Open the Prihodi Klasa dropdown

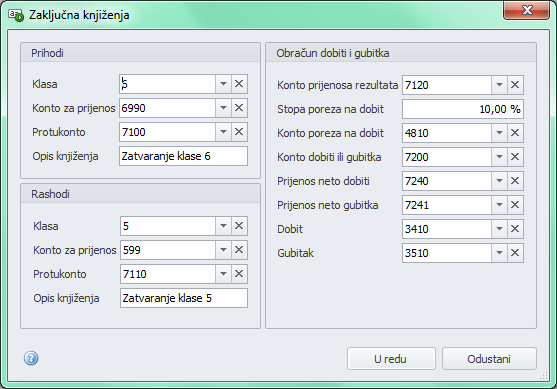(223, 84)
